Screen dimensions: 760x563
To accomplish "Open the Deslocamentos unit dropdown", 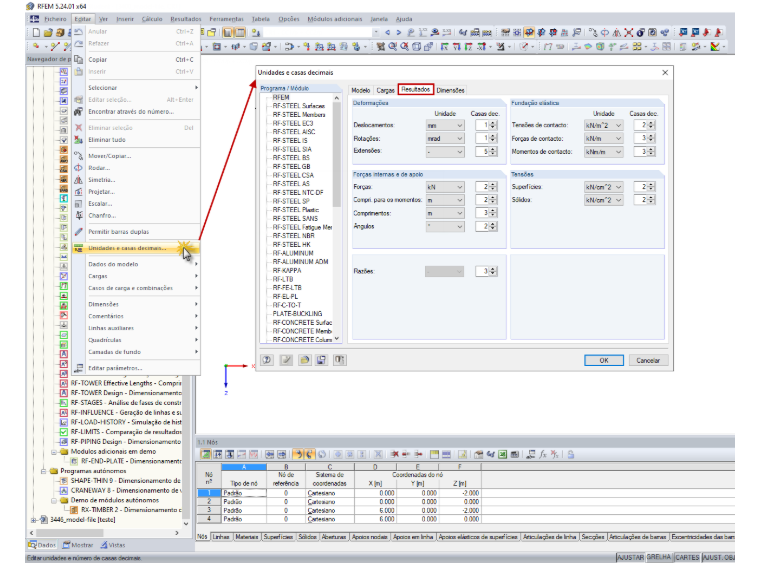I will tap(445, 125).
